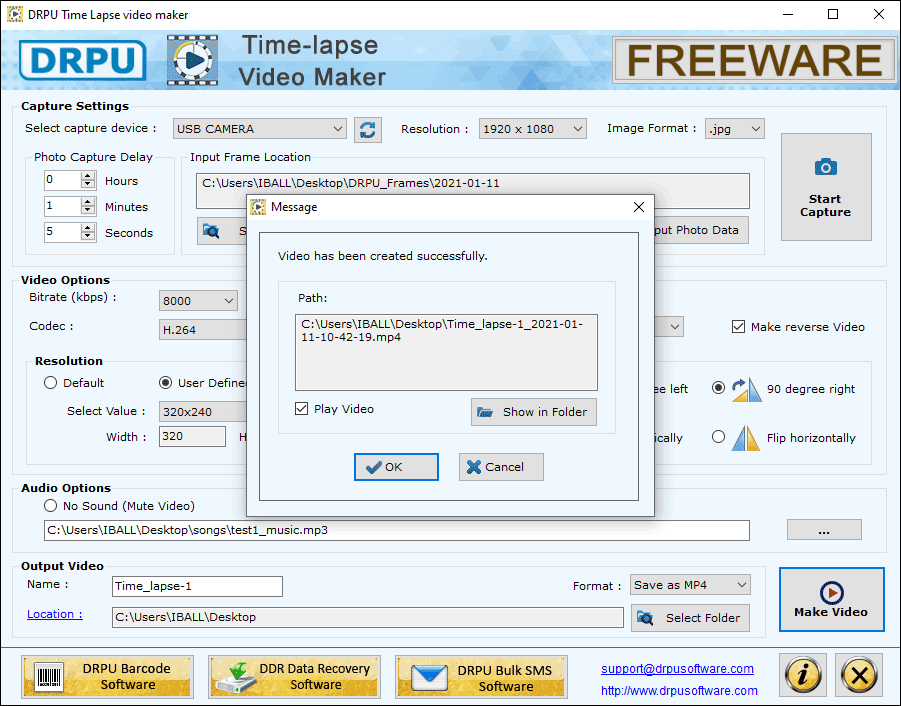This screenshot has height=706, width=901.
Task: Open the capture device dropdown
Action: (x=260, y=129)
